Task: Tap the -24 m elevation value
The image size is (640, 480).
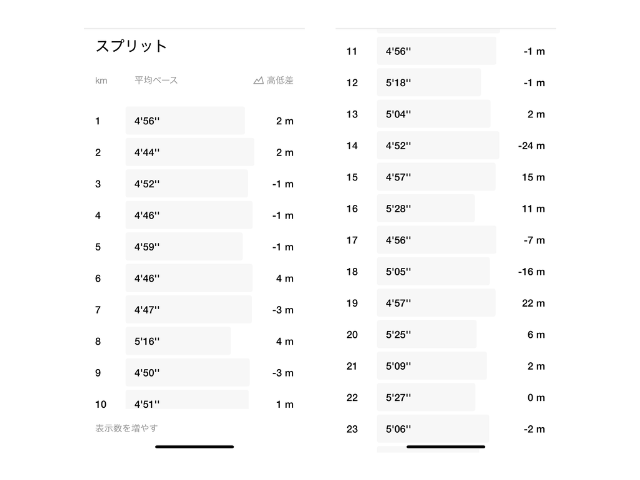Action: pyautogui.click(x=531, y=146)
